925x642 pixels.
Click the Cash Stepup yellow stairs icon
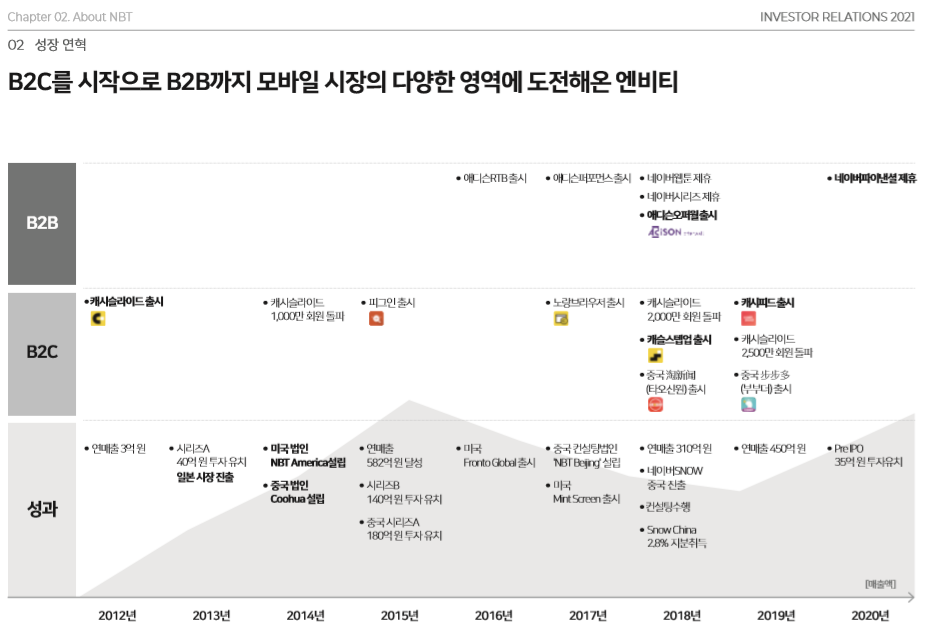click(655, 355)
